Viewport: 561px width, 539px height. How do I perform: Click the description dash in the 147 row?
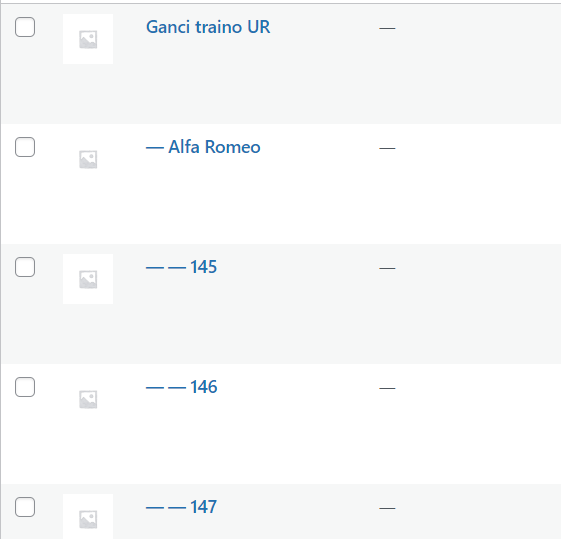[387, 508]
